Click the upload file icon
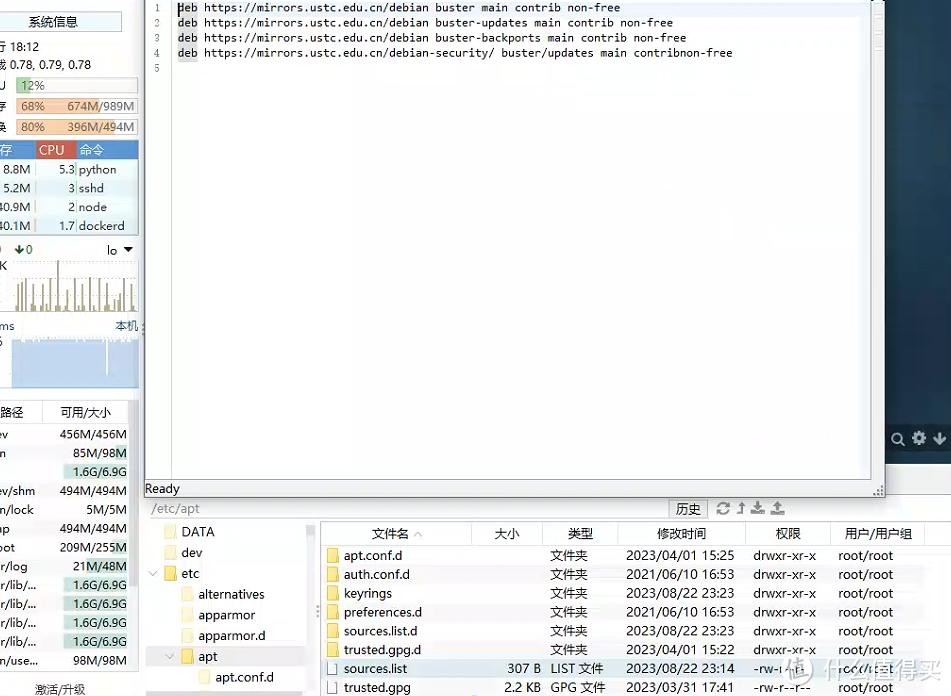The height and width of the screenshot is (696, 951). coord(777,509)
